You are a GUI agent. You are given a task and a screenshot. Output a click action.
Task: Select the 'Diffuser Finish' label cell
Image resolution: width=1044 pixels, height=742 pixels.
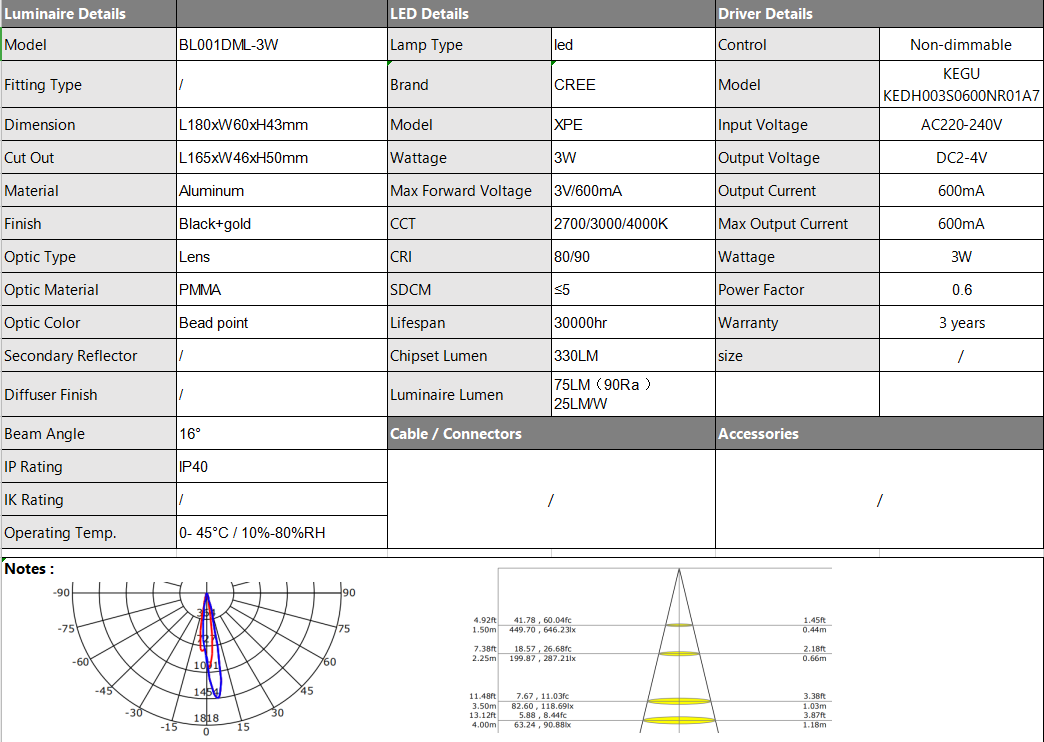[89, 394]
